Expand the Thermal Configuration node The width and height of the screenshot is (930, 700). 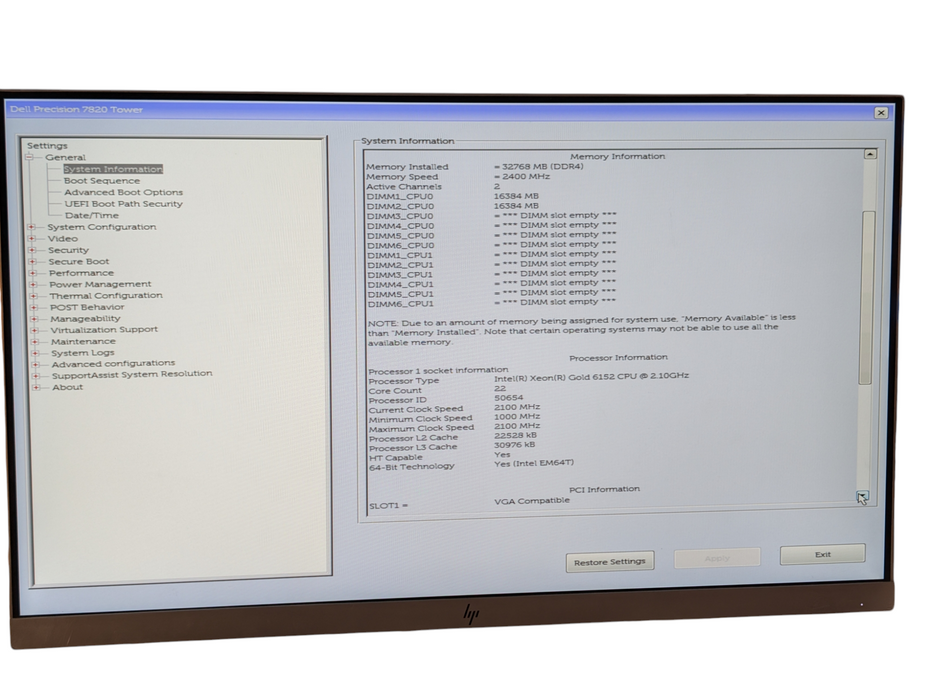[x=34, y=295]
